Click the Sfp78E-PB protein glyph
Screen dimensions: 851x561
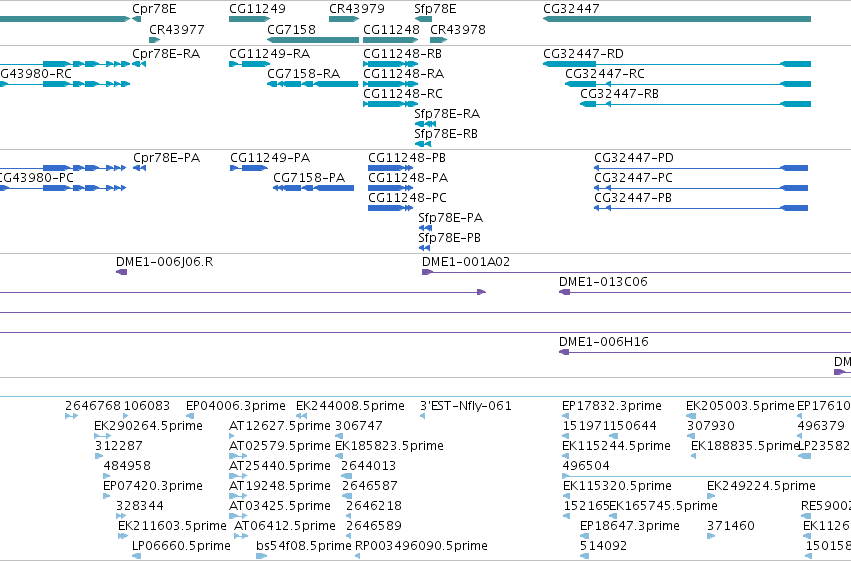point(424,248)
